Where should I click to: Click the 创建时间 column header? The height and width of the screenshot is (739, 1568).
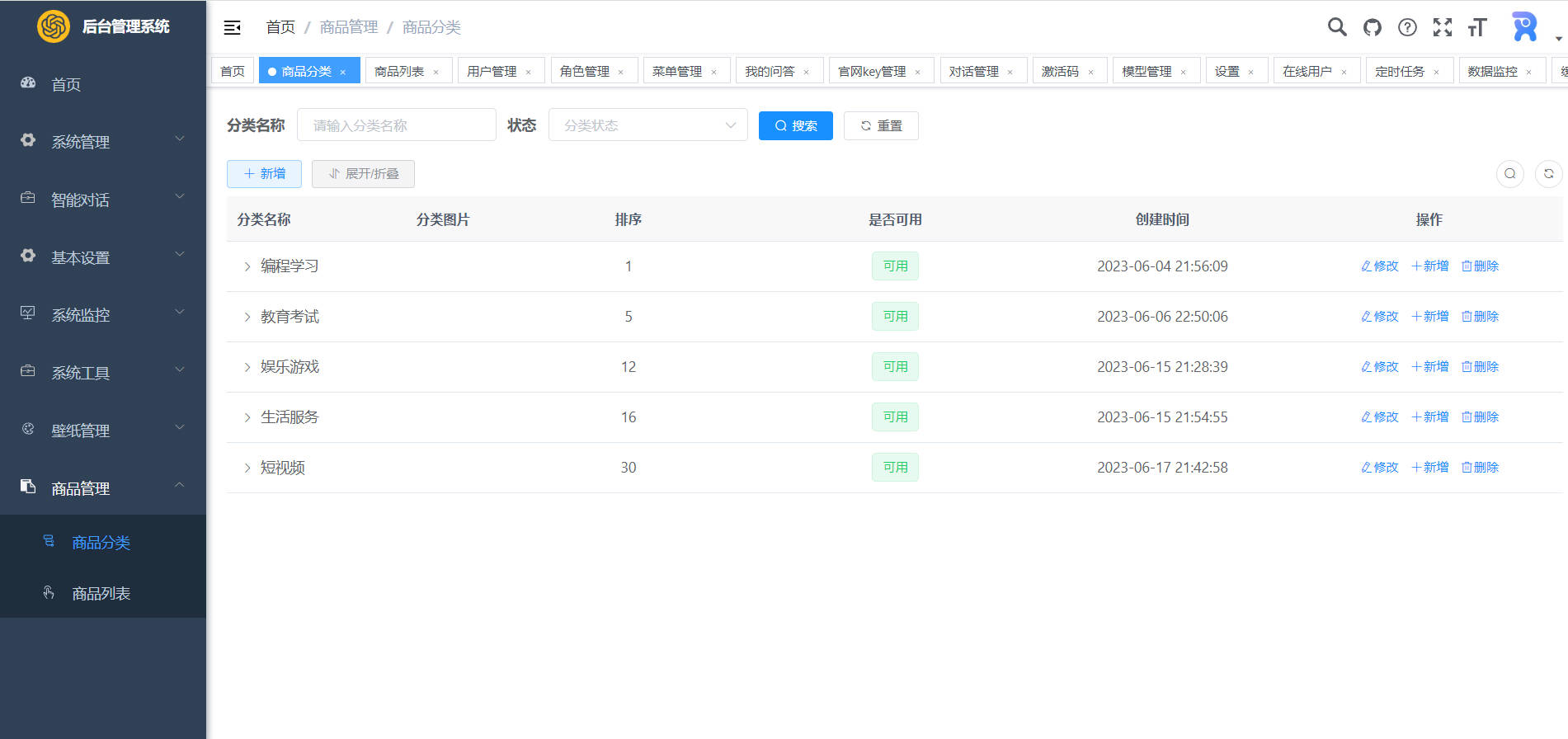tap(1162, 219)
